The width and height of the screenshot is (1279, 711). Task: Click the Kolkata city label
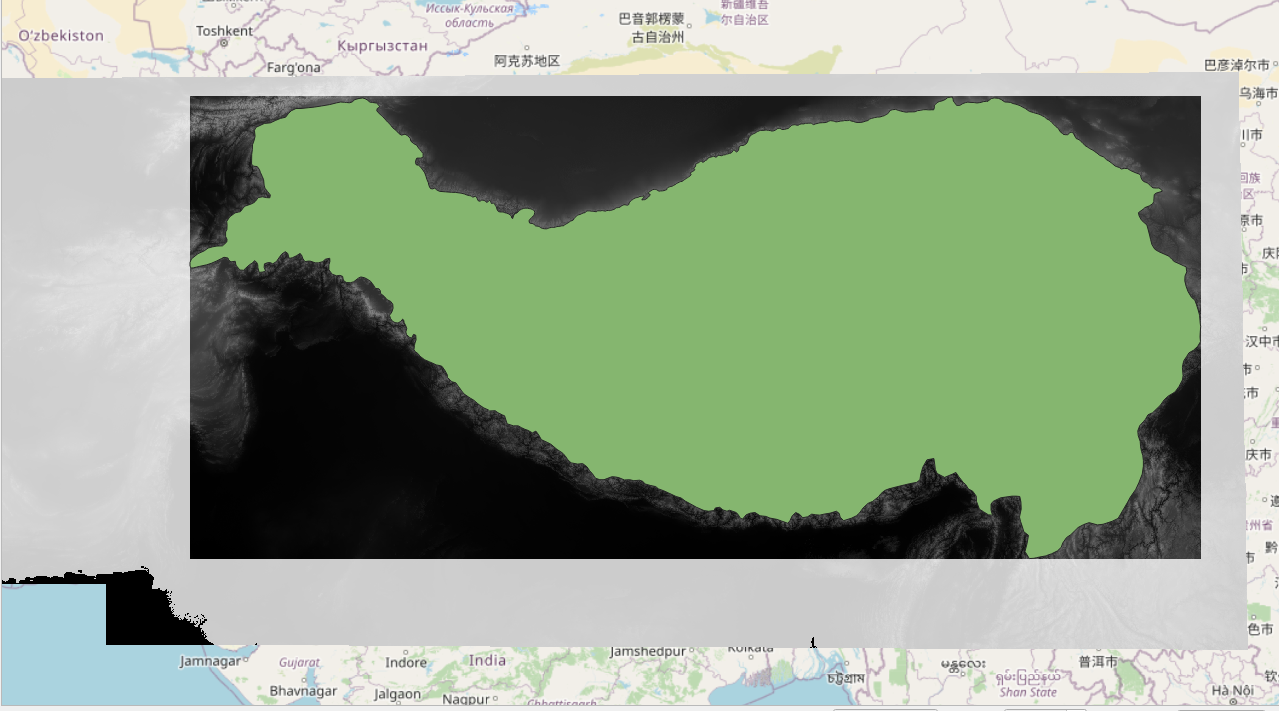click(x=750, y=649)
